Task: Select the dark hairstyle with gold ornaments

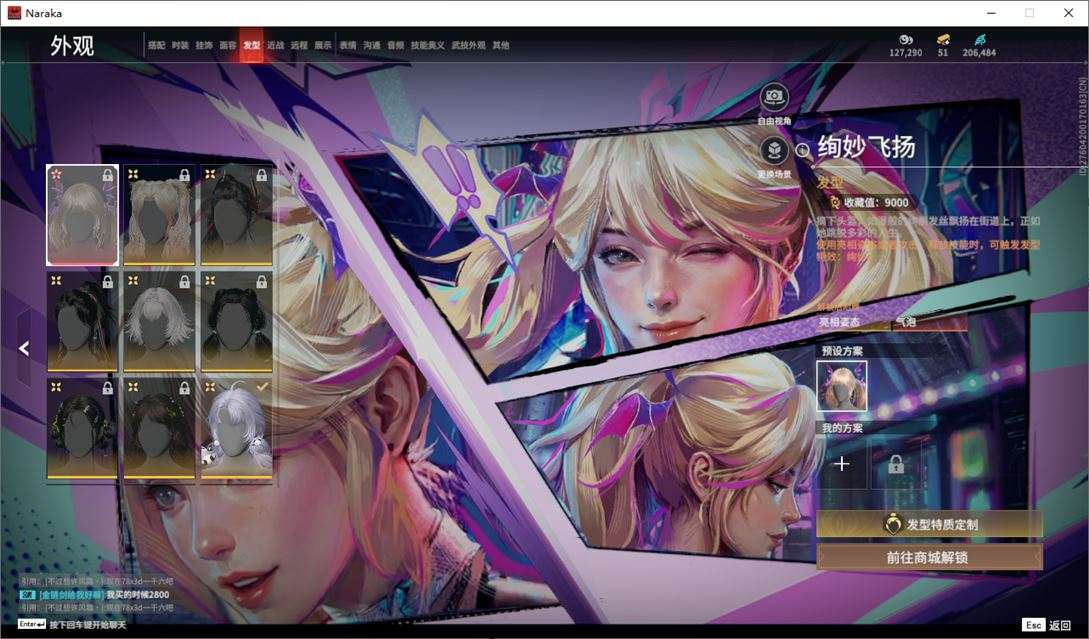Action: 82,429
